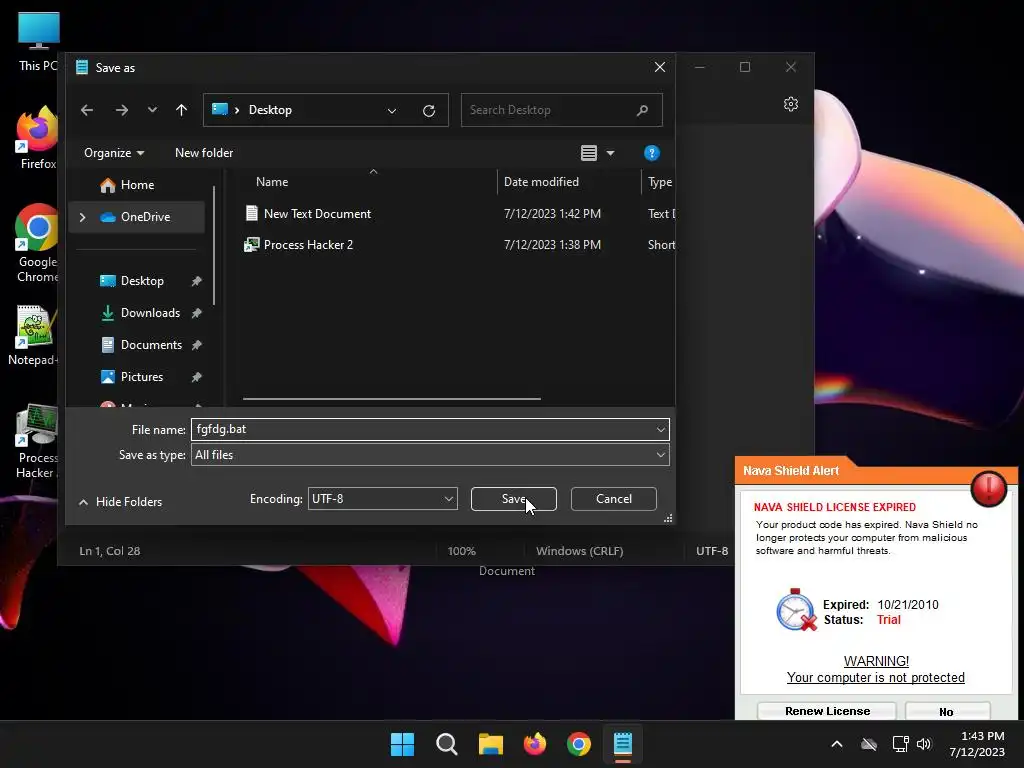Launch Firefox from taskbar

click(535, 744)
